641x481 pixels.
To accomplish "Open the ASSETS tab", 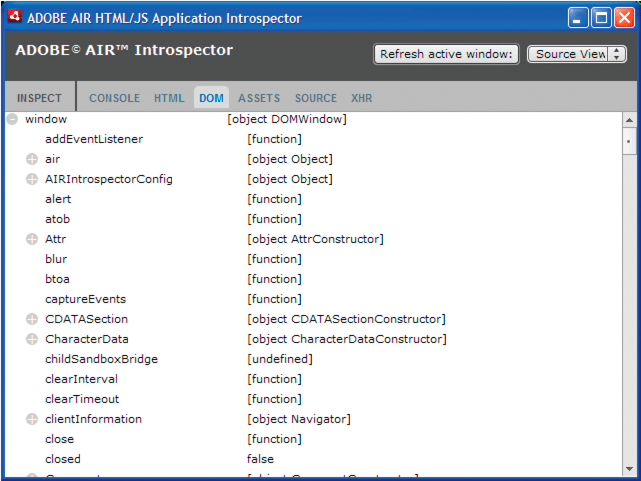I will tap(259, 98).
